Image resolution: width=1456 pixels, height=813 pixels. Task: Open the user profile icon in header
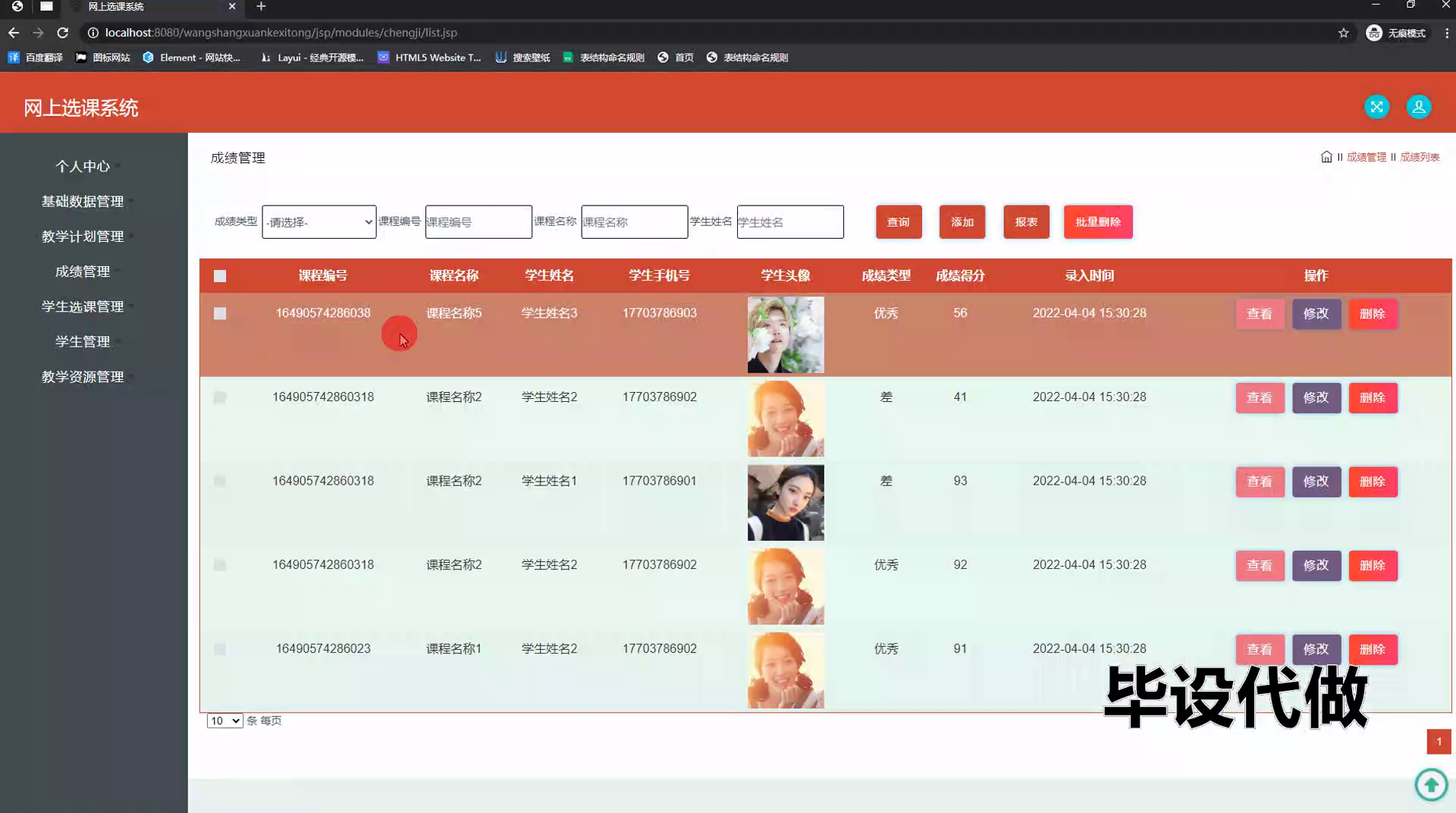pos(1418,107)
